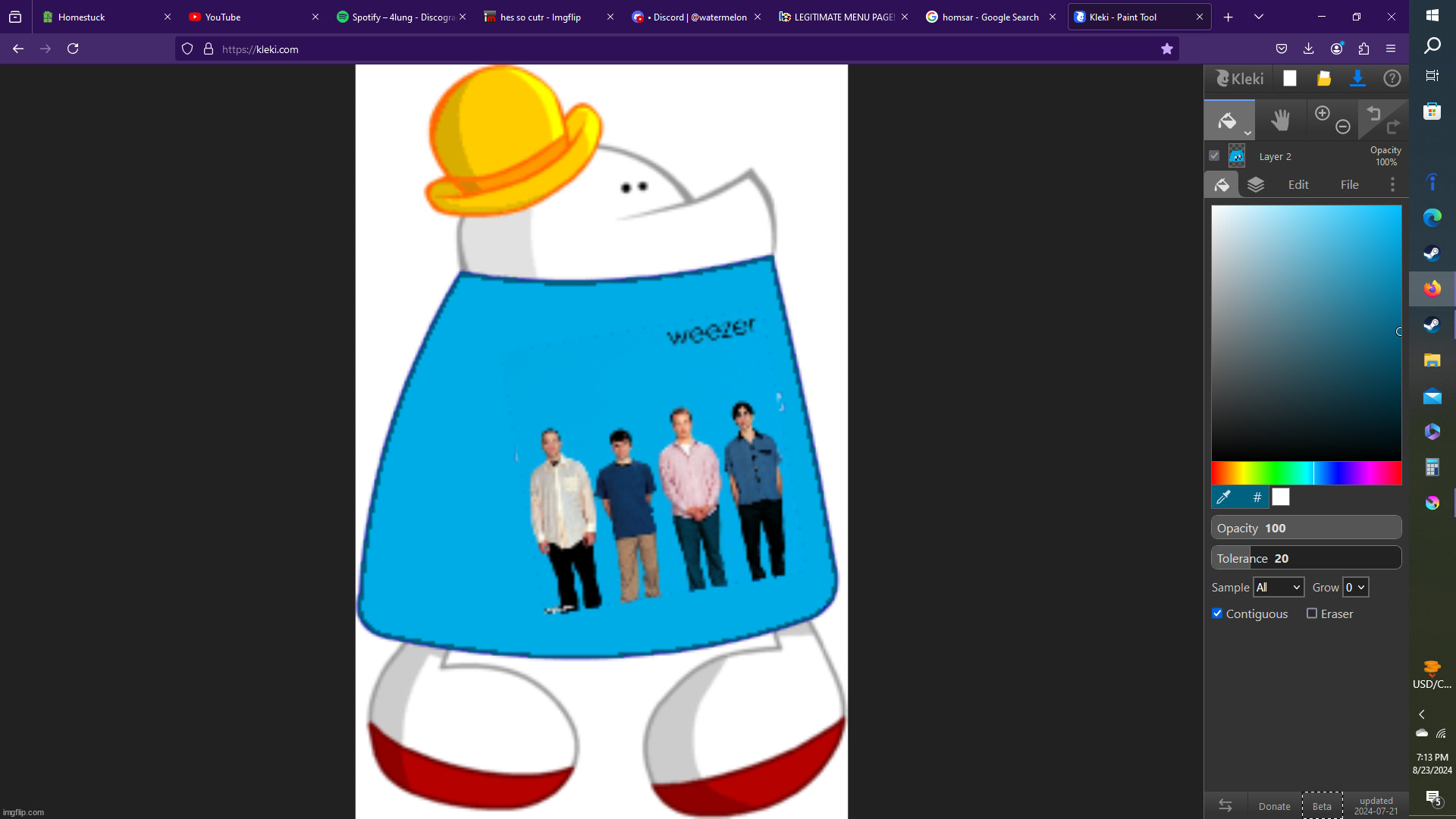
Task: Reload the Kleki page
Action: point(73,49)
